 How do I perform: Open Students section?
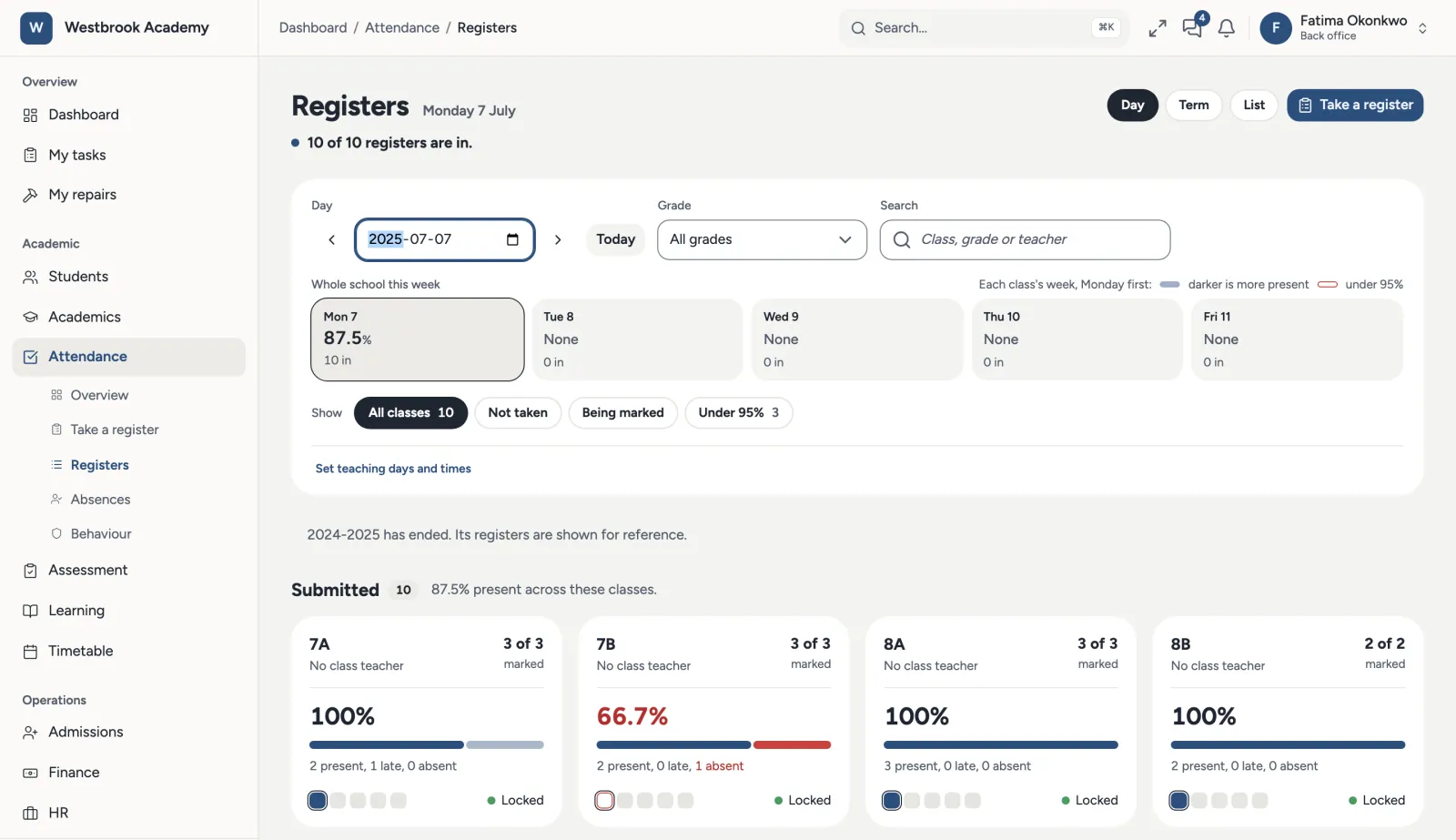(x=129, y=277)
